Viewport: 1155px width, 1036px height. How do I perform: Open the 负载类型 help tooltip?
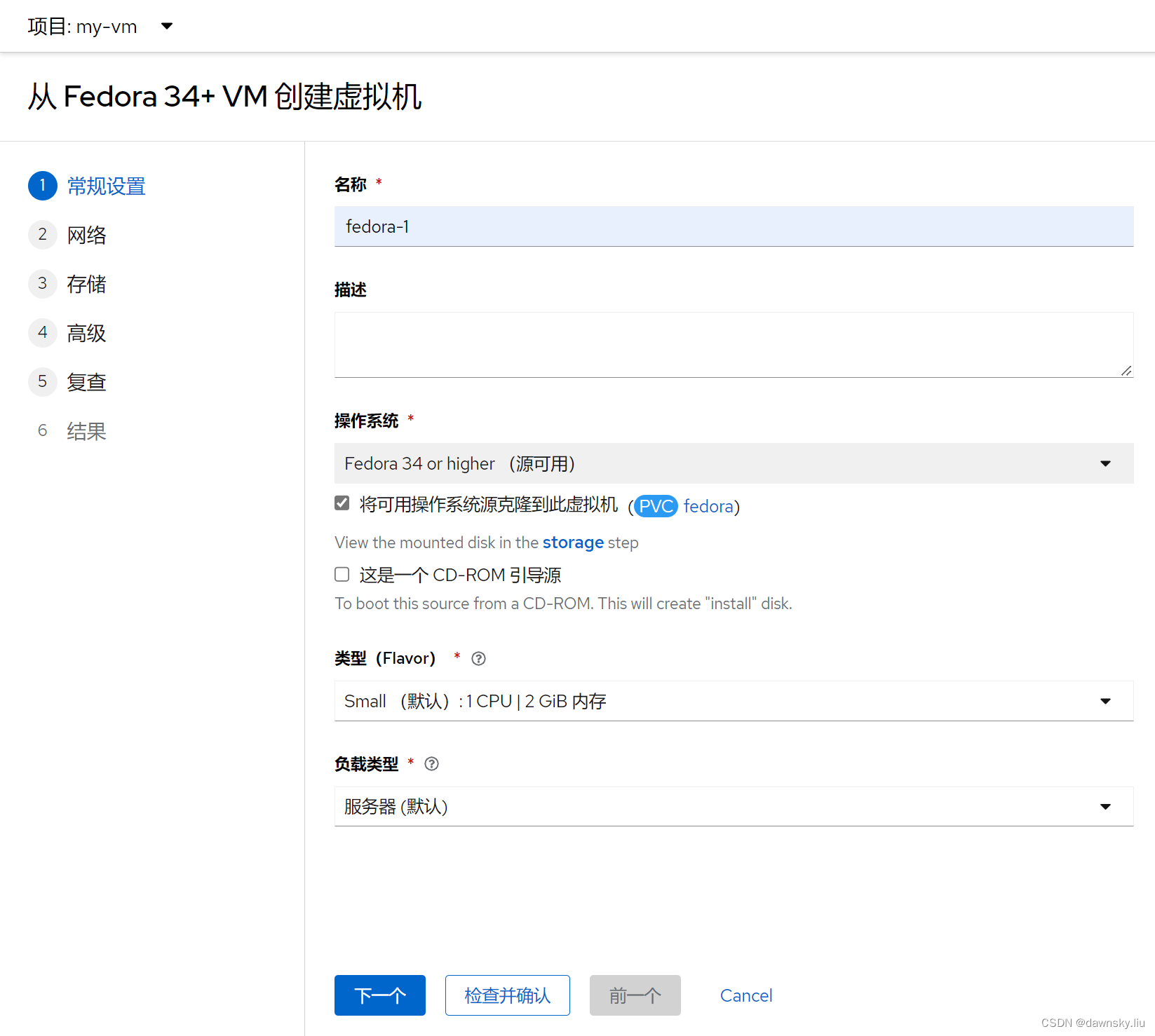(x=431, y=763)
